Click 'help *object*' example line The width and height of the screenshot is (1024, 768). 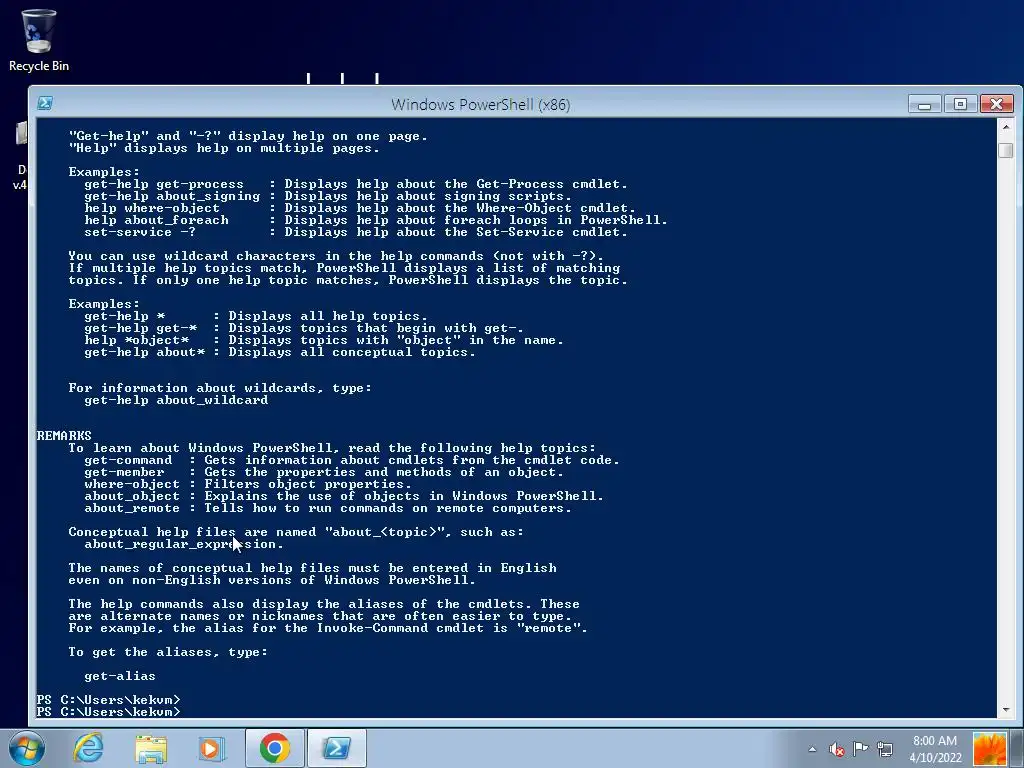click(x=324, y=340)
